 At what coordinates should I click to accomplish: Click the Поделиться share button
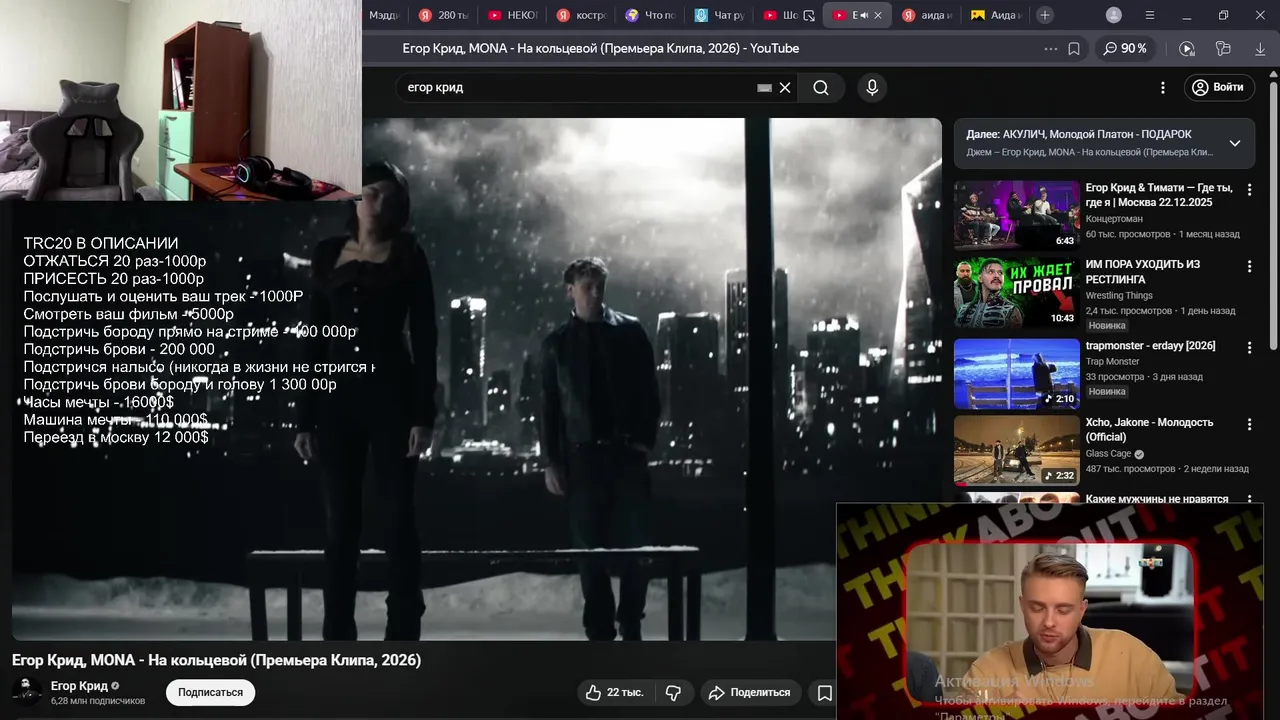750,692
